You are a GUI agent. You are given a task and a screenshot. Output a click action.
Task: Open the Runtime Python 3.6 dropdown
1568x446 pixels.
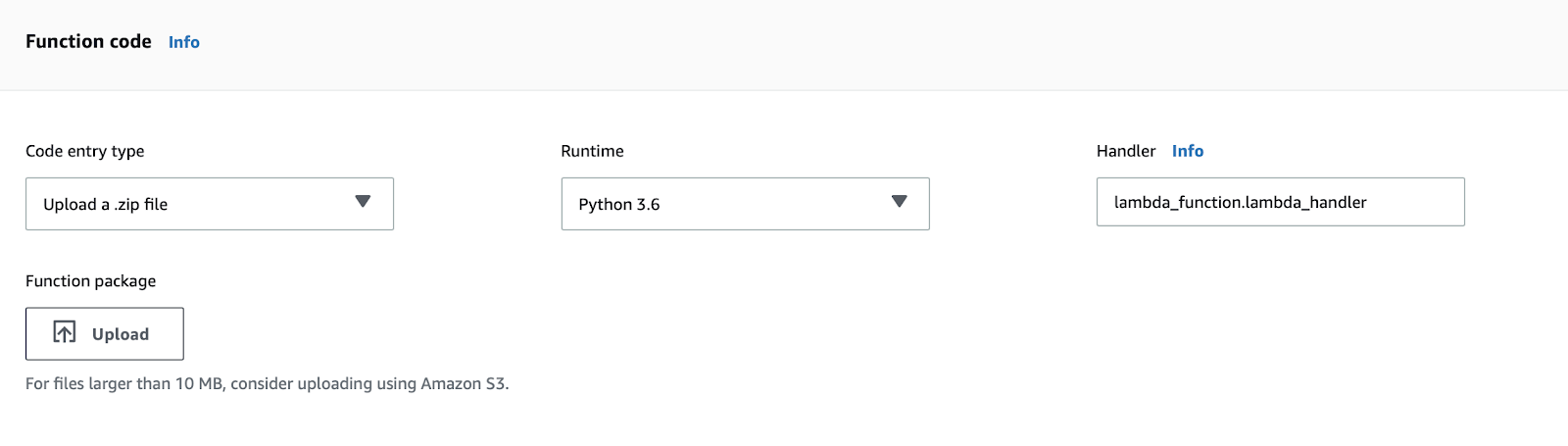[x=745, y=204]
